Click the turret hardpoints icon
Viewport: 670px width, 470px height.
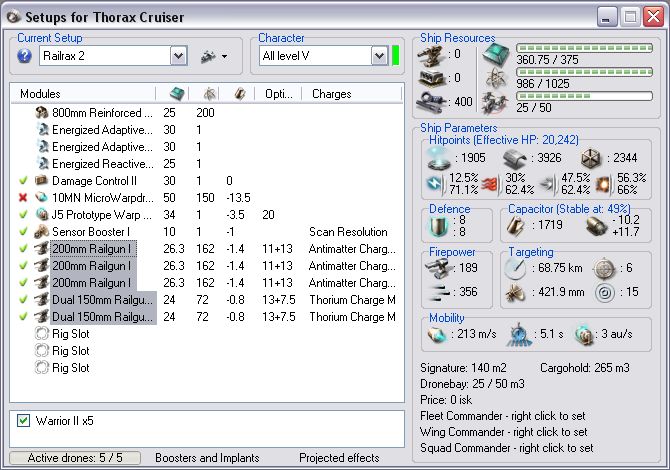coord(431,56)
